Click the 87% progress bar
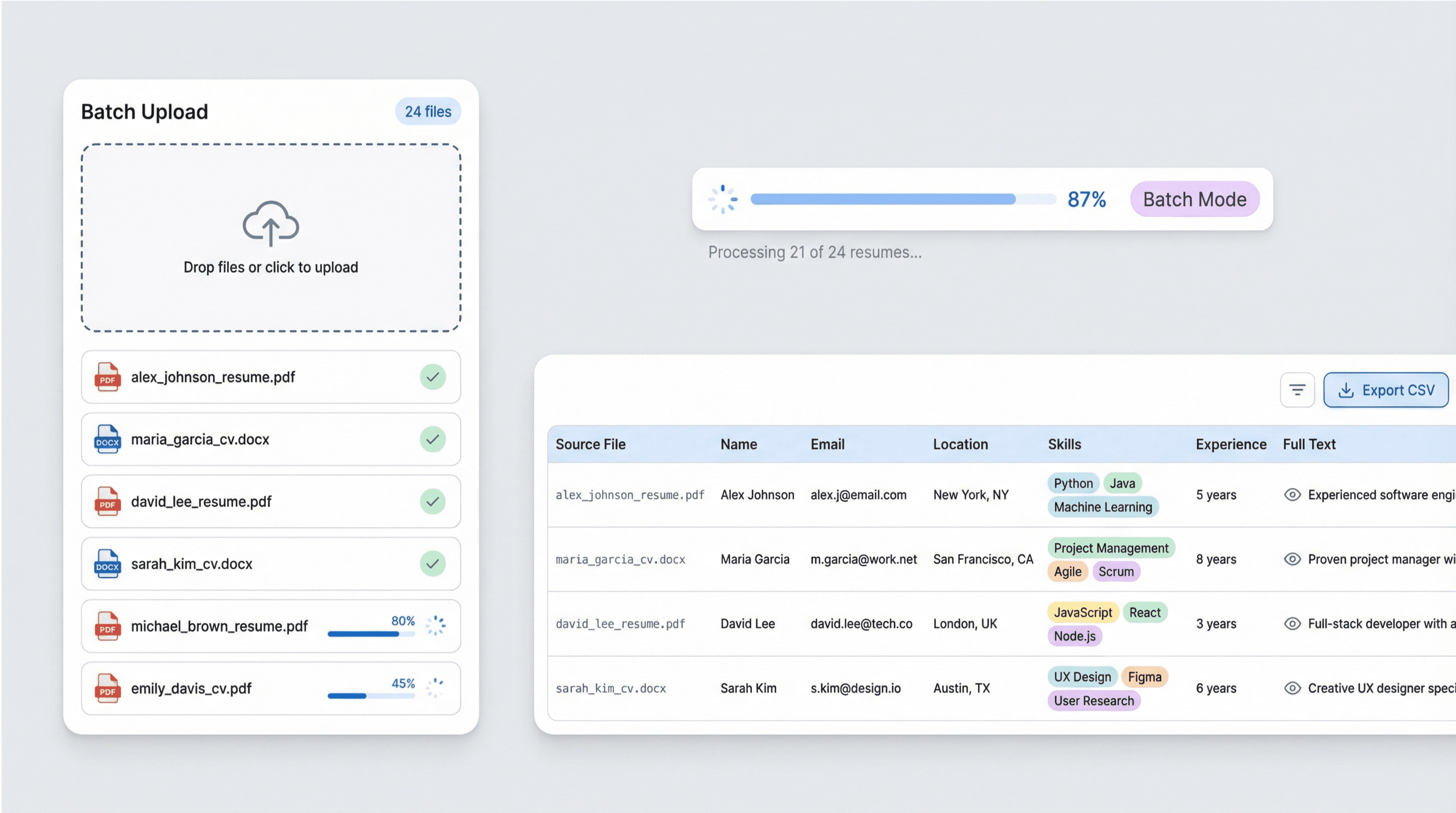Viewport: 1456px width, 813px height. point(902,199)
